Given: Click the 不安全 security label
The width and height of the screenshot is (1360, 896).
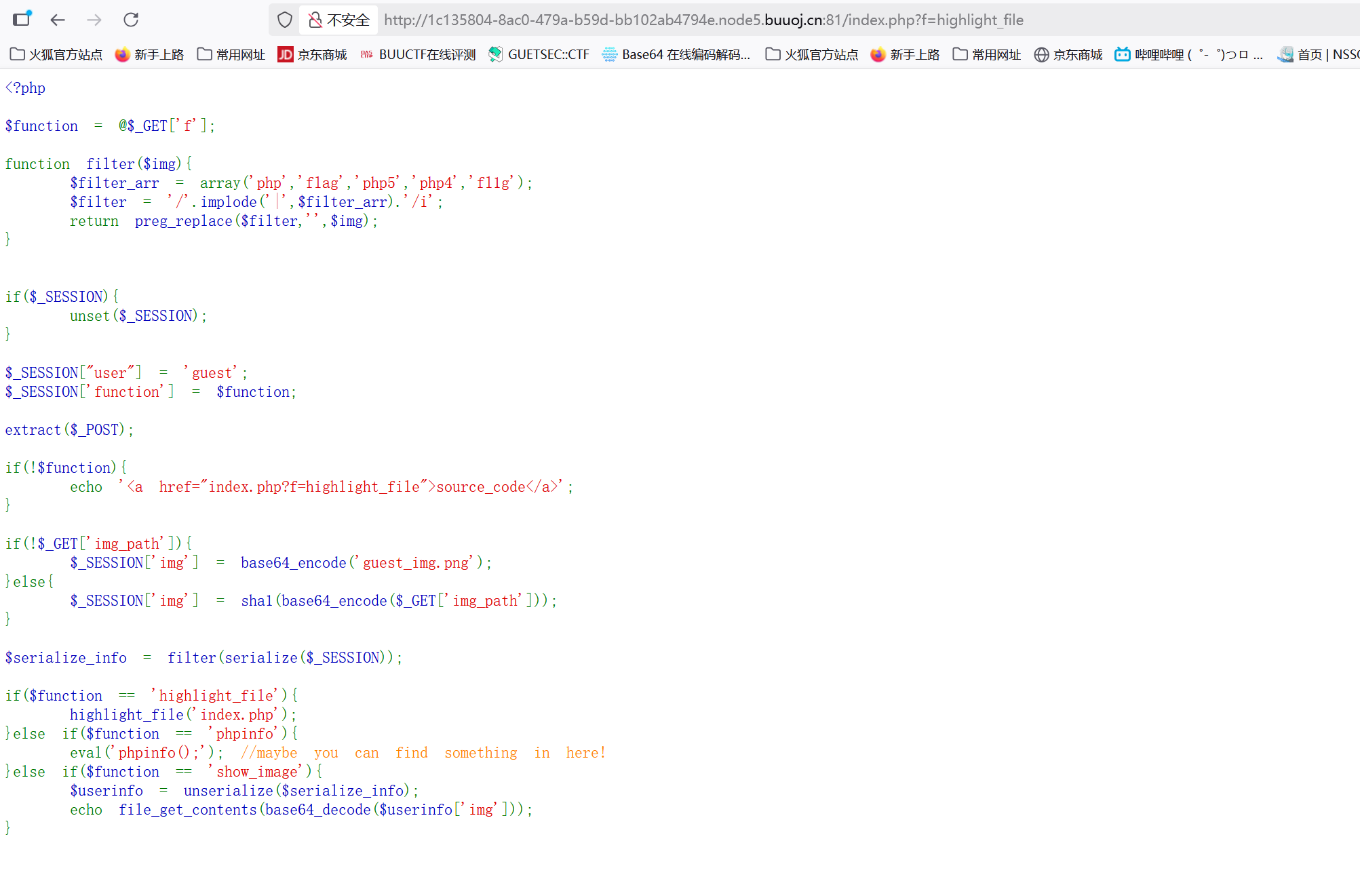Looking at the screenshot, I should click(x=348, y=20).
